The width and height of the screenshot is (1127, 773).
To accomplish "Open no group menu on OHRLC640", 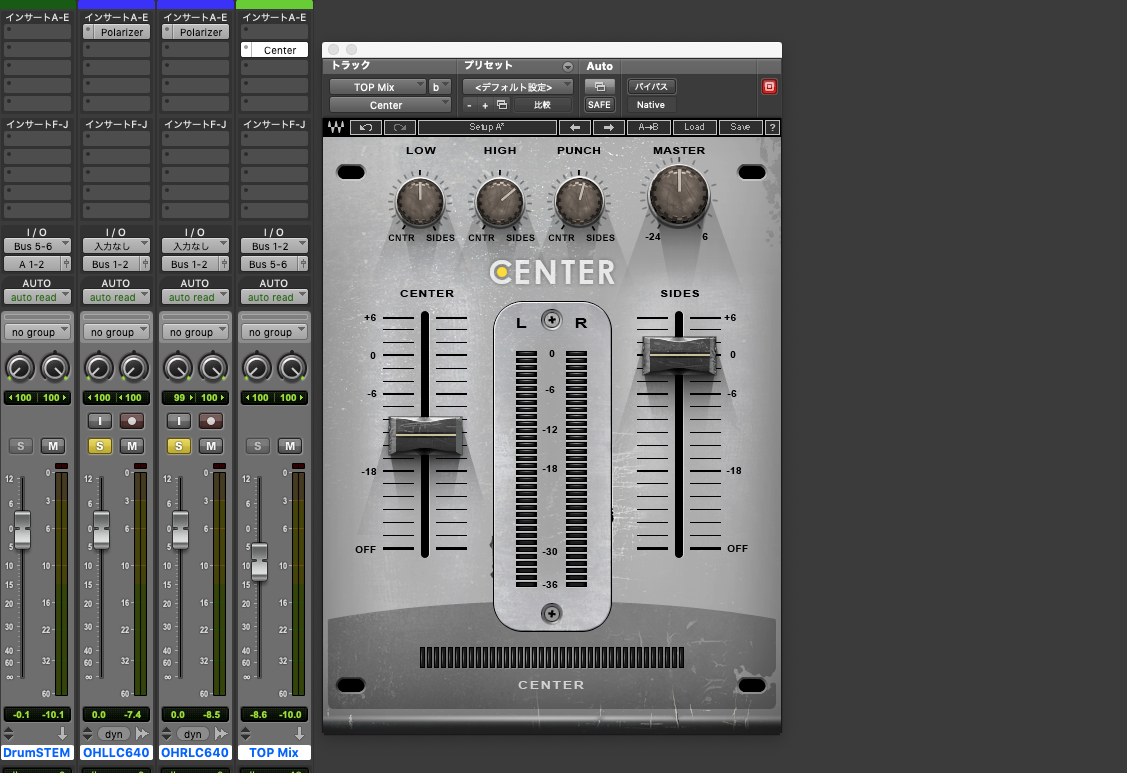I will point(196,332).
